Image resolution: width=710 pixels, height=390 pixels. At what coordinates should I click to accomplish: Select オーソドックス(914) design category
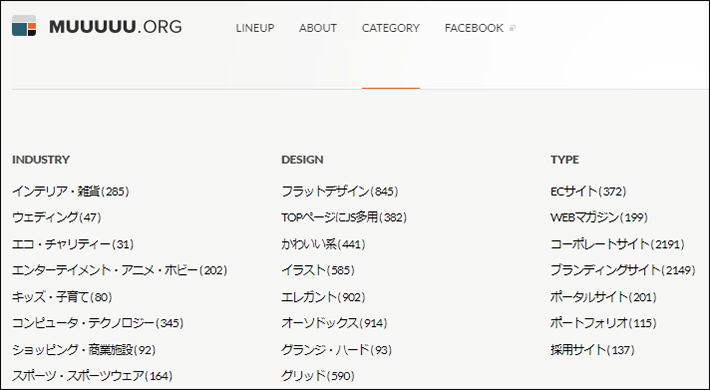(334, 323)
